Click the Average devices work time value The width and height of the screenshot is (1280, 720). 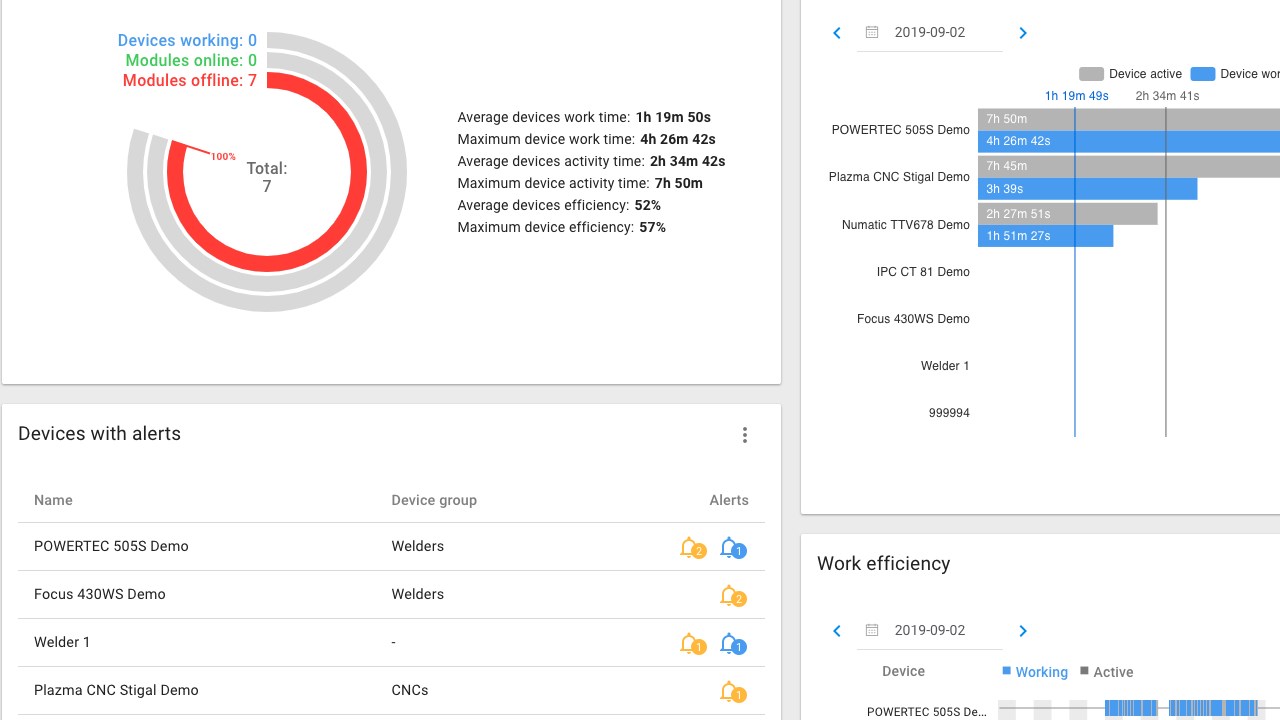(x=673, y=118)
